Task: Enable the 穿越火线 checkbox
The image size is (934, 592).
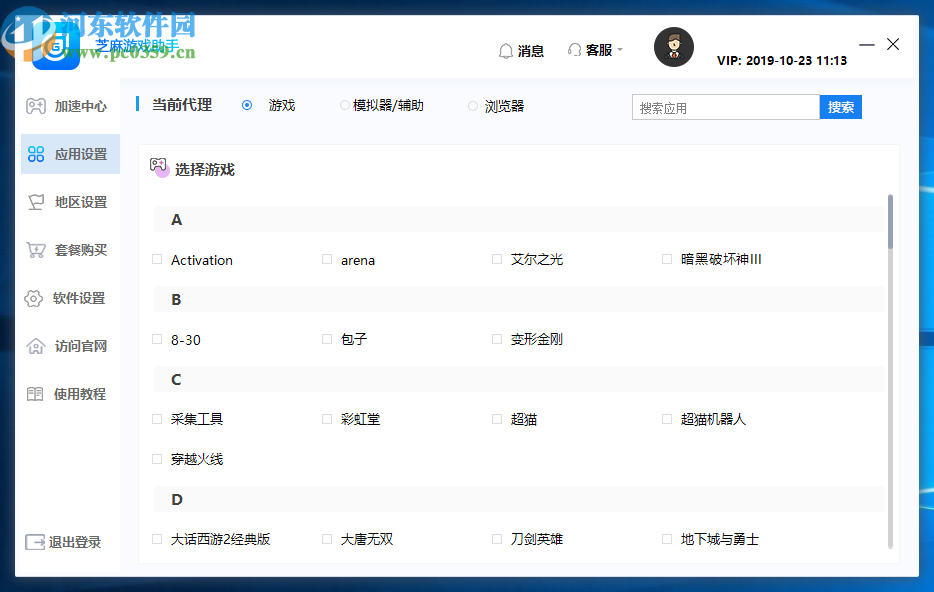Action: click(157, 459)
